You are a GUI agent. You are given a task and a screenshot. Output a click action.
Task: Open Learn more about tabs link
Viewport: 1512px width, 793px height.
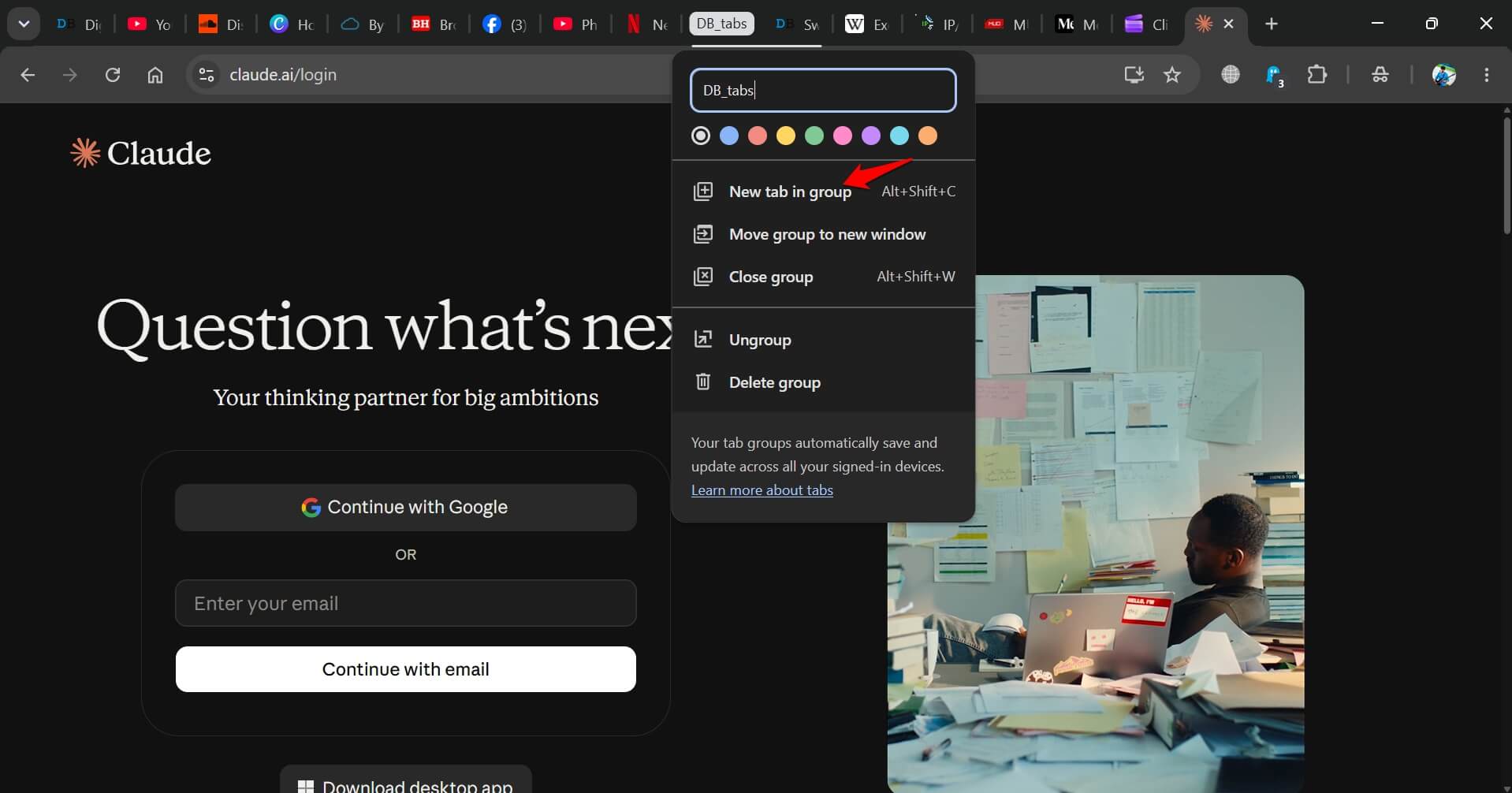(762, 490)
